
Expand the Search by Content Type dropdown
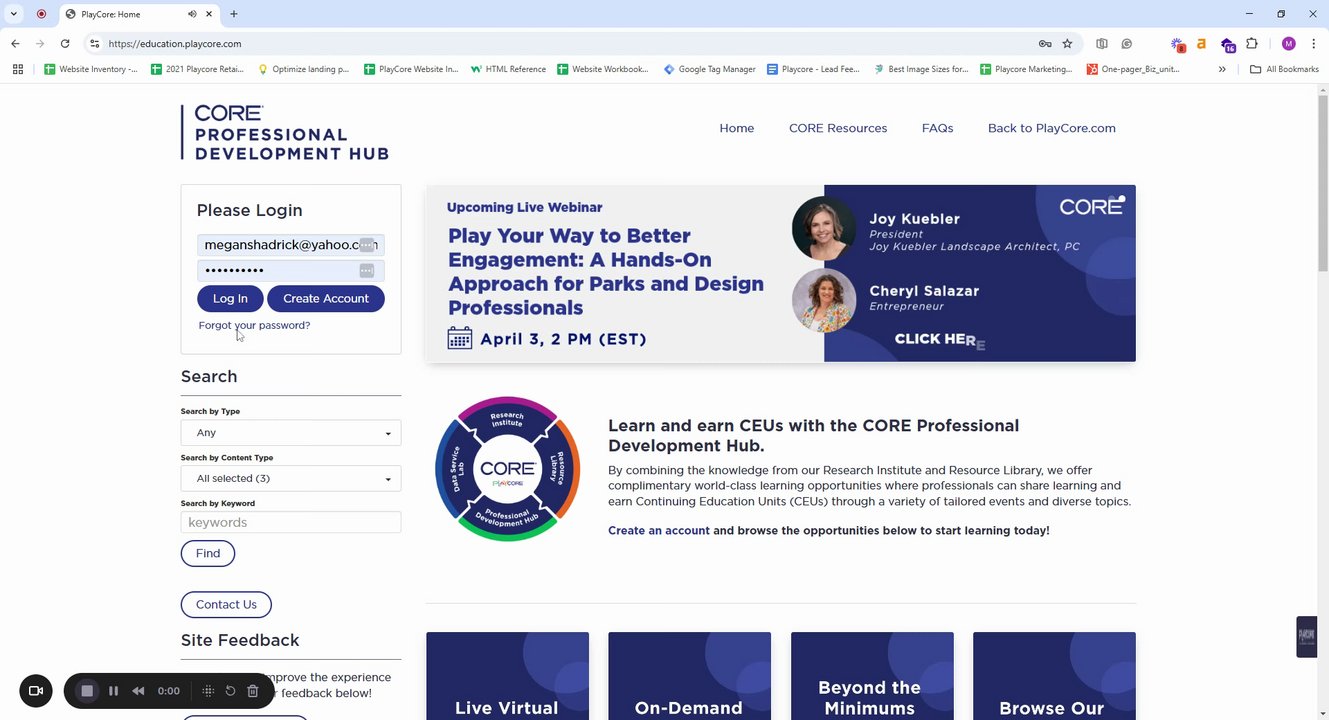[x=291, y=478]
